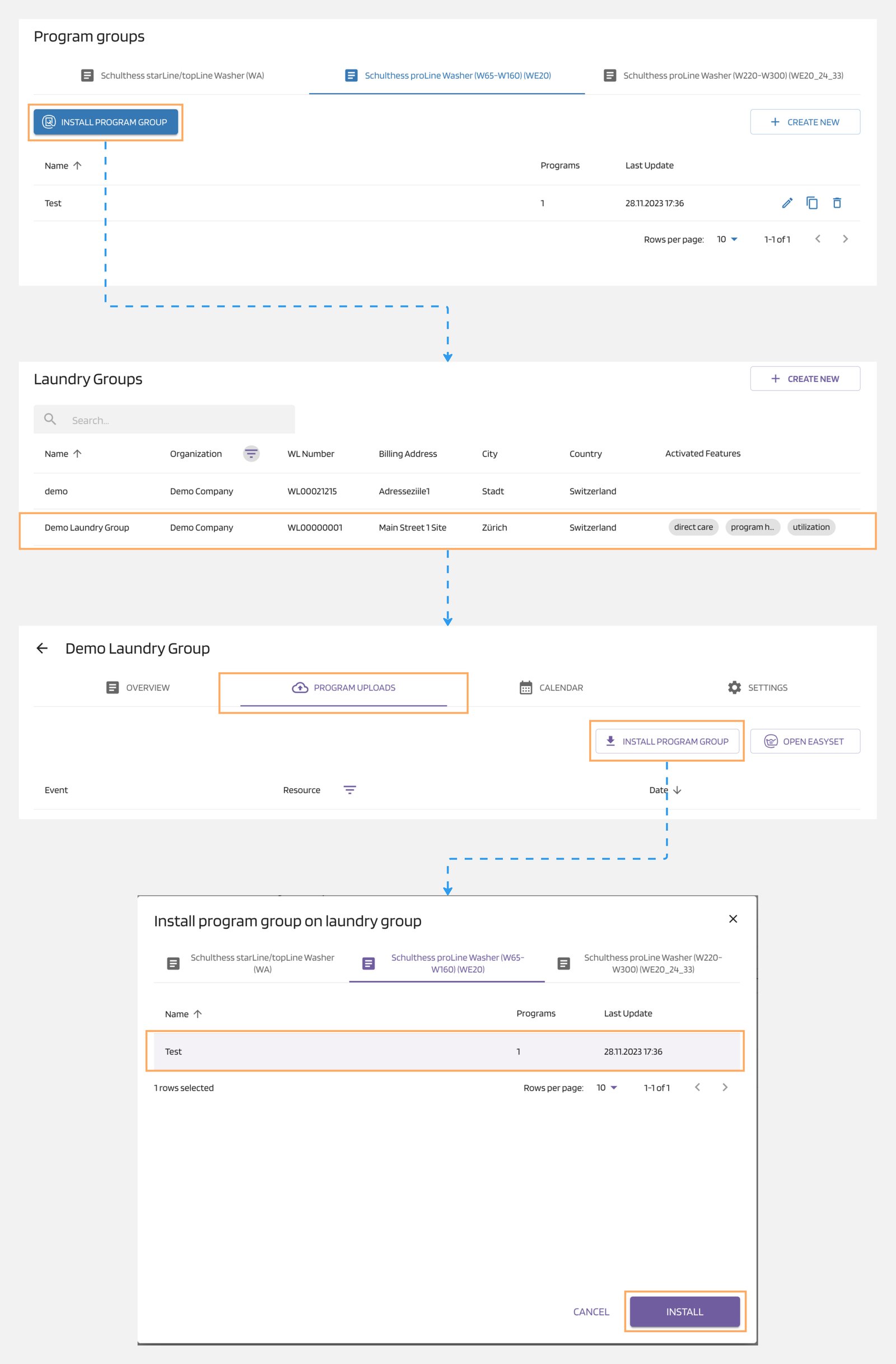Sort by Date column arrow

click(677, 790)
